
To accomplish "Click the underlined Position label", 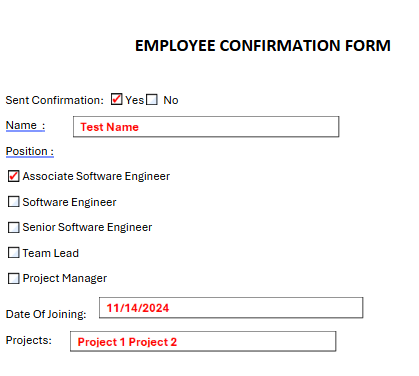I will point(30,151).
